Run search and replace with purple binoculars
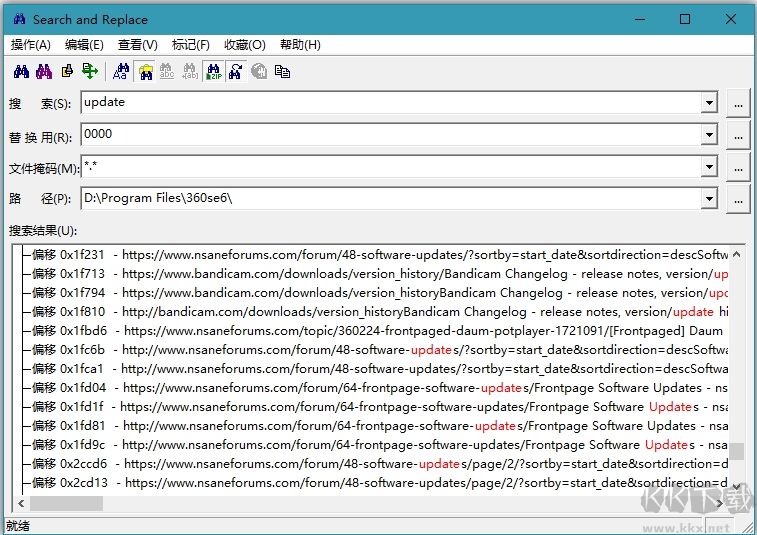 click(44, 71)
